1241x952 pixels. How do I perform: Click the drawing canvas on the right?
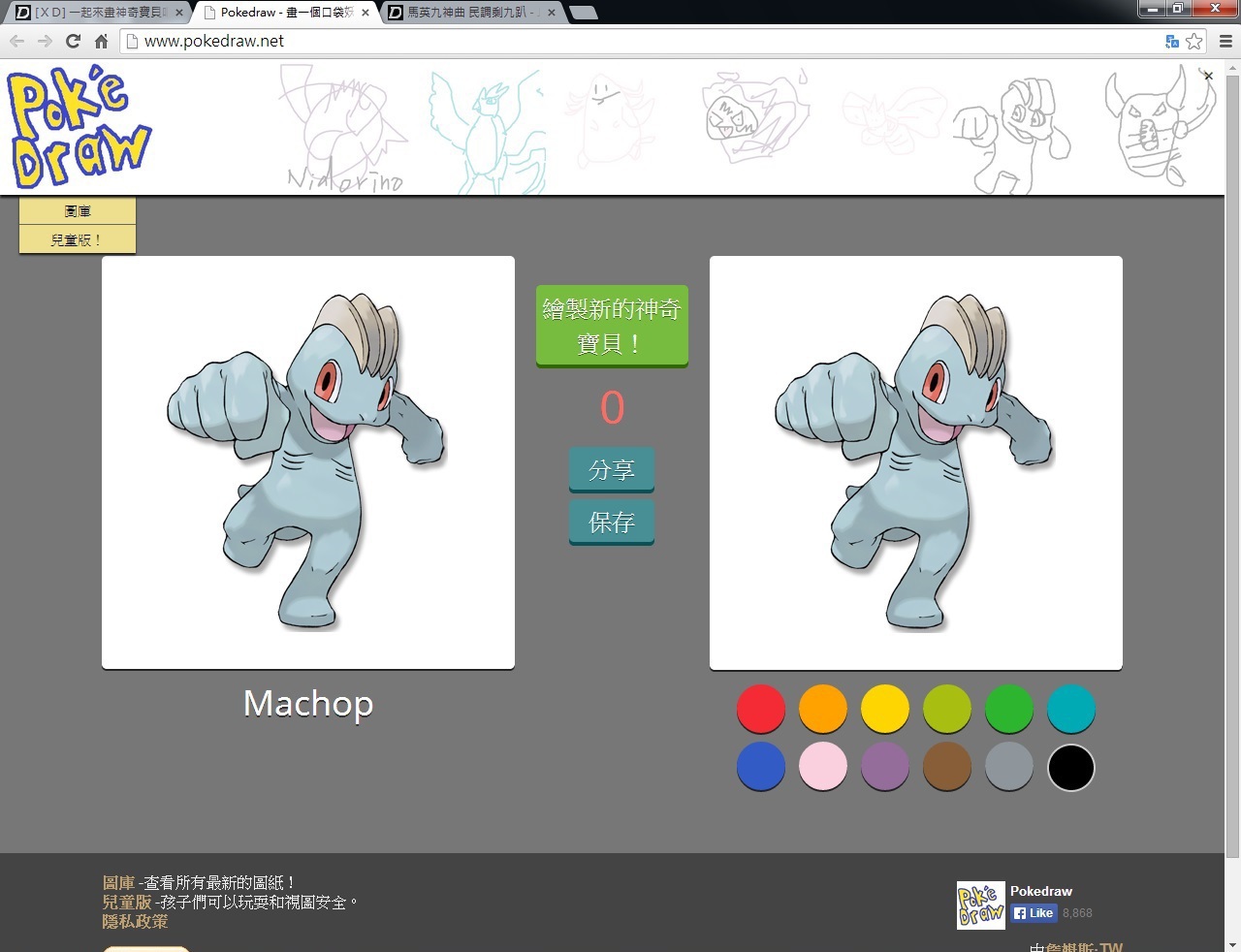click(916, 462)
